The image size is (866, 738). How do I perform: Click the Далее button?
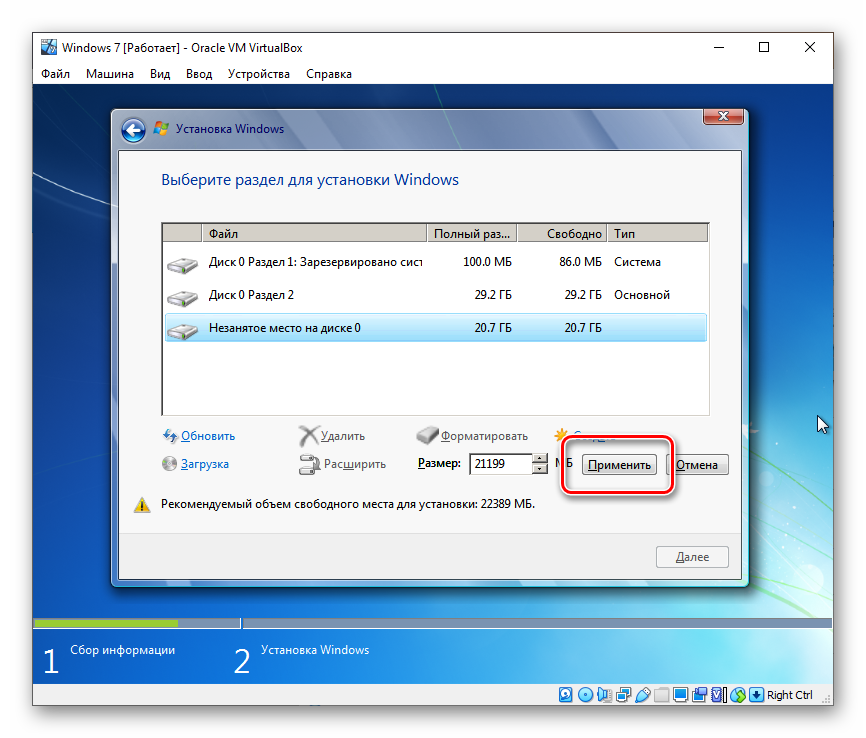pyautogui.click(x=692, y=557)
